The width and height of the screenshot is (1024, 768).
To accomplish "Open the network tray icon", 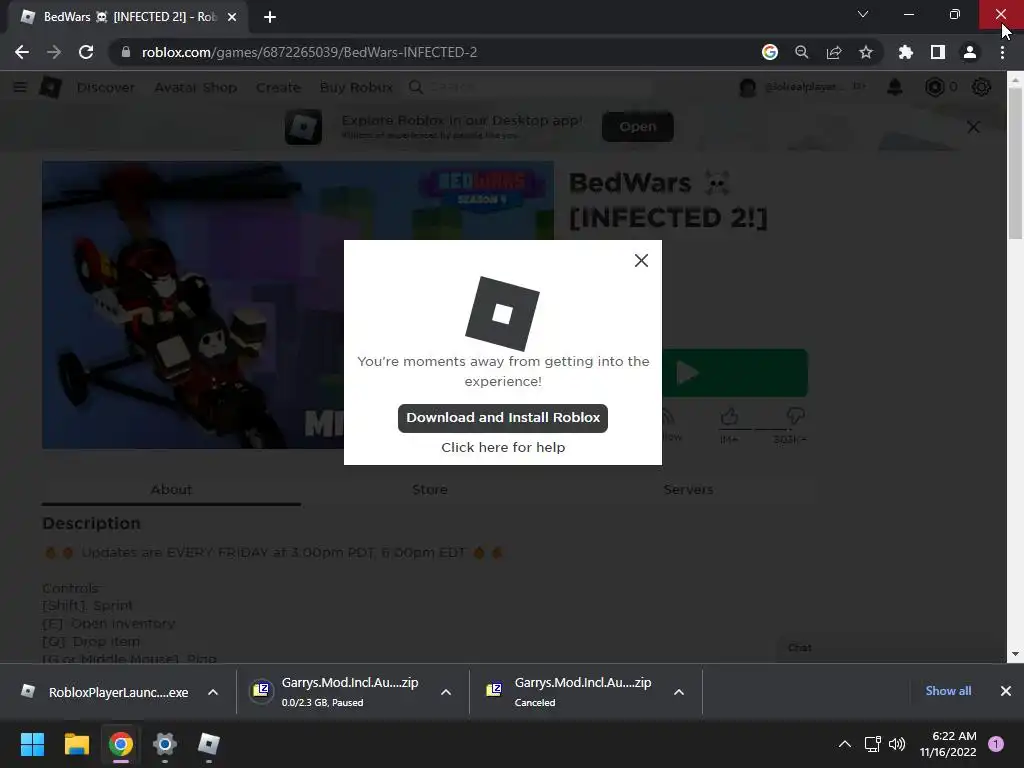I will click(872, 744).
